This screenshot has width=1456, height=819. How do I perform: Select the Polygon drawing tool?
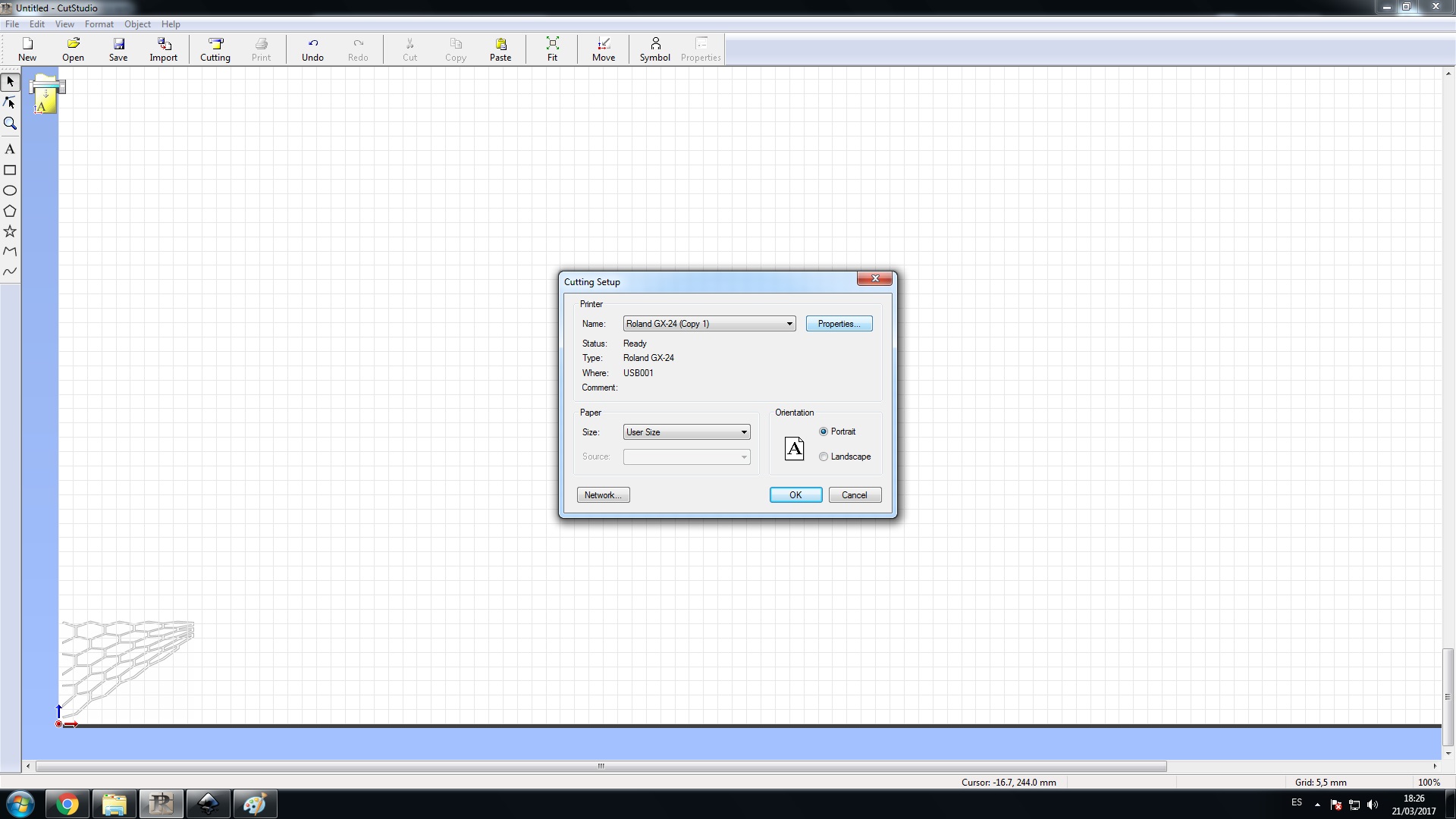click(10, 211)
